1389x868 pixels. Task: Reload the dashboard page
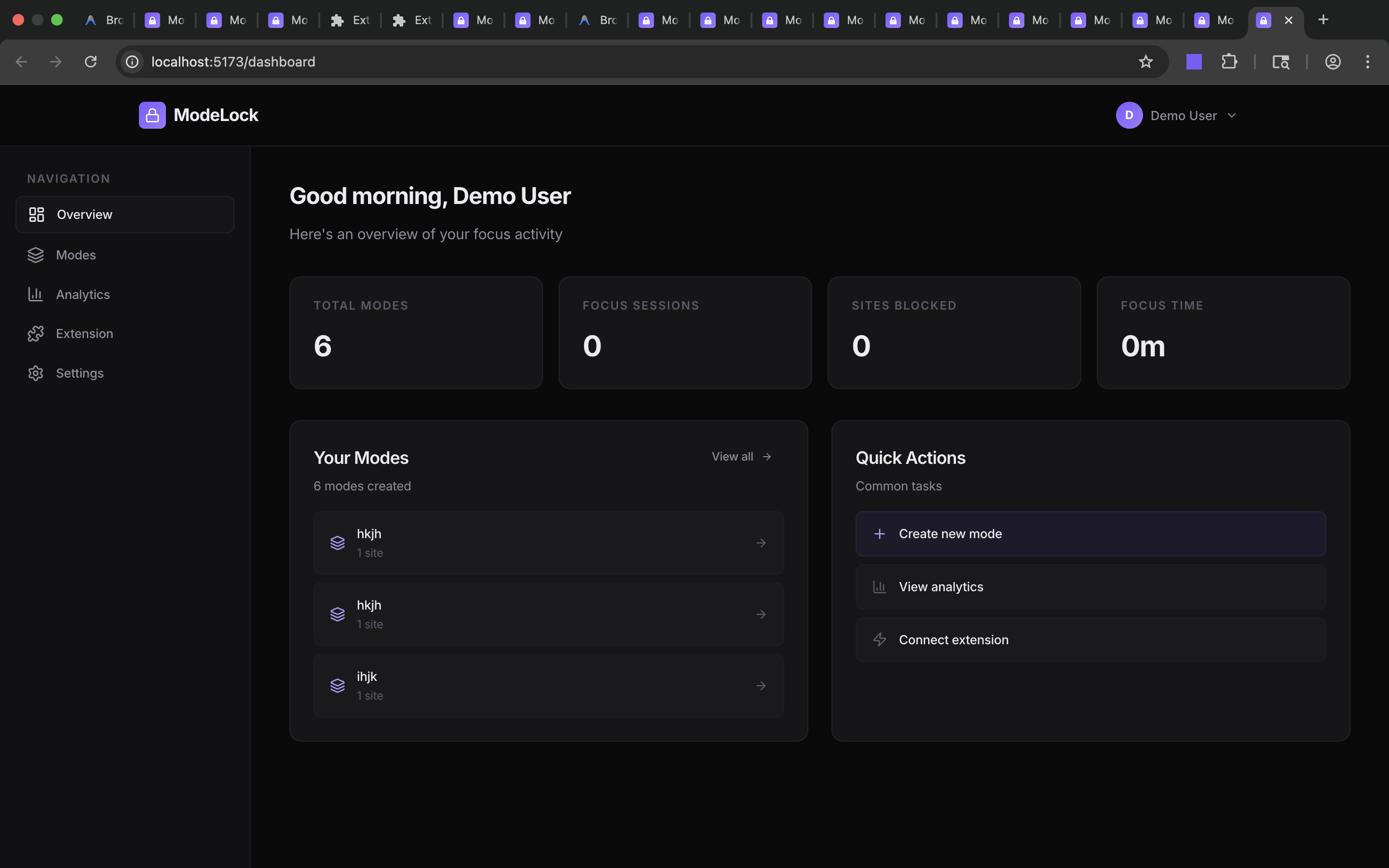tap(91, 62)
